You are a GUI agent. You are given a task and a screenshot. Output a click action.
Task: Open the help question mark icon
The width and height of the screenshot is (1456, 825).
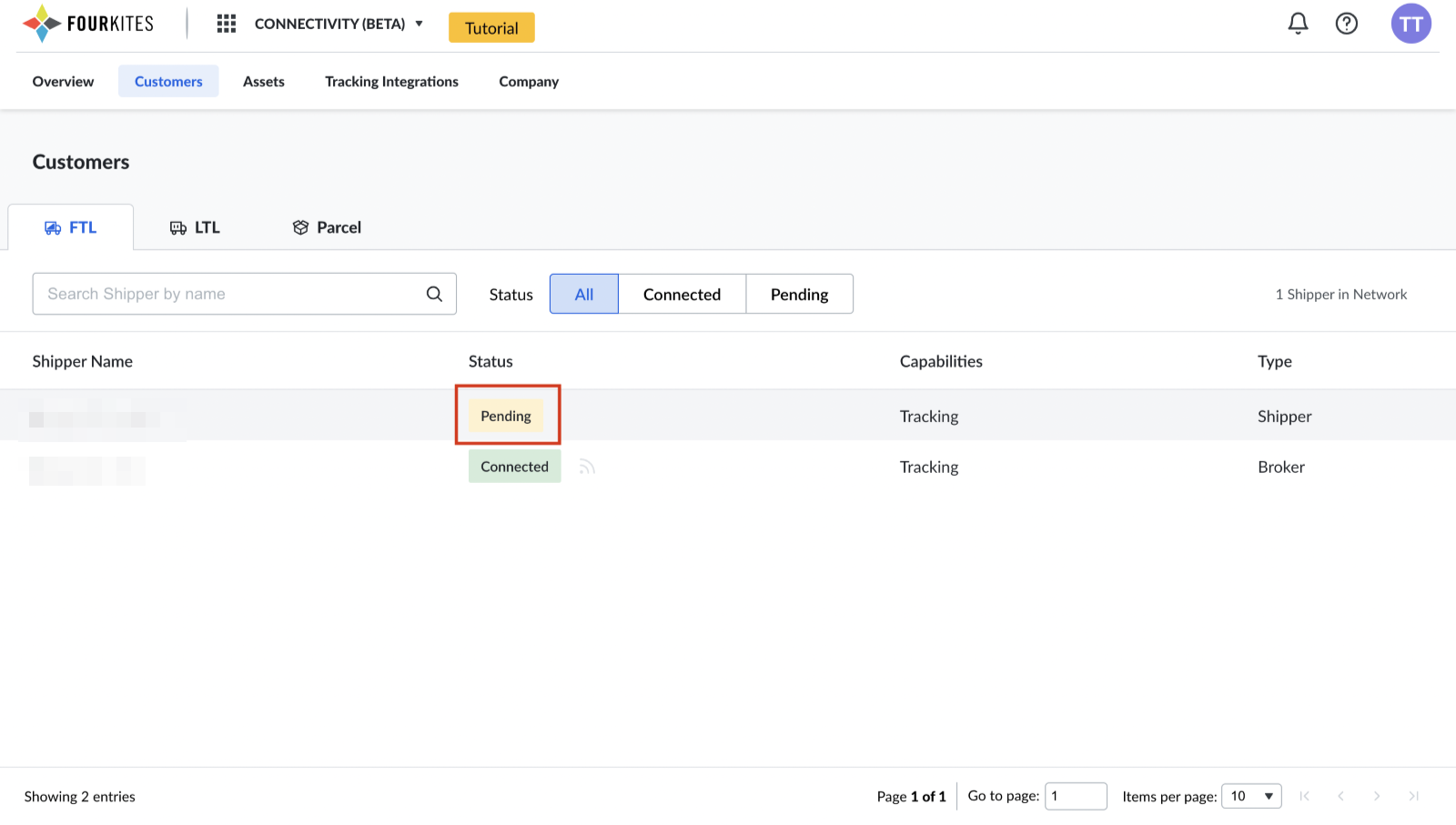1346,24
